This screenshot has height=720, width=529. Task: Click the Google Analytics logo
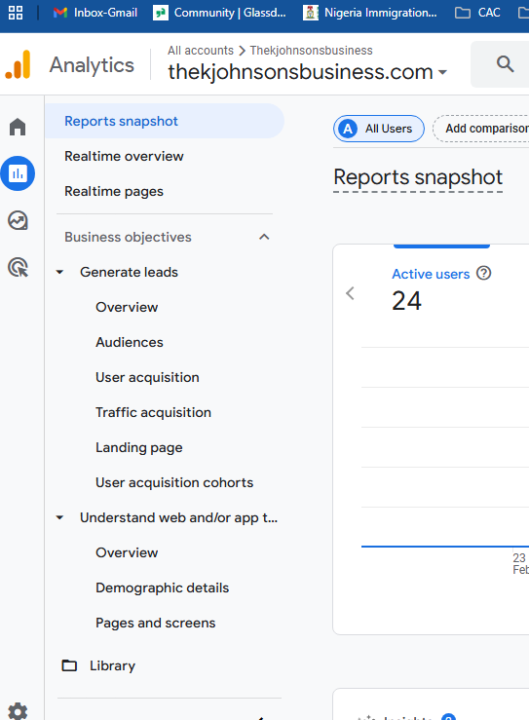[18, 65]
